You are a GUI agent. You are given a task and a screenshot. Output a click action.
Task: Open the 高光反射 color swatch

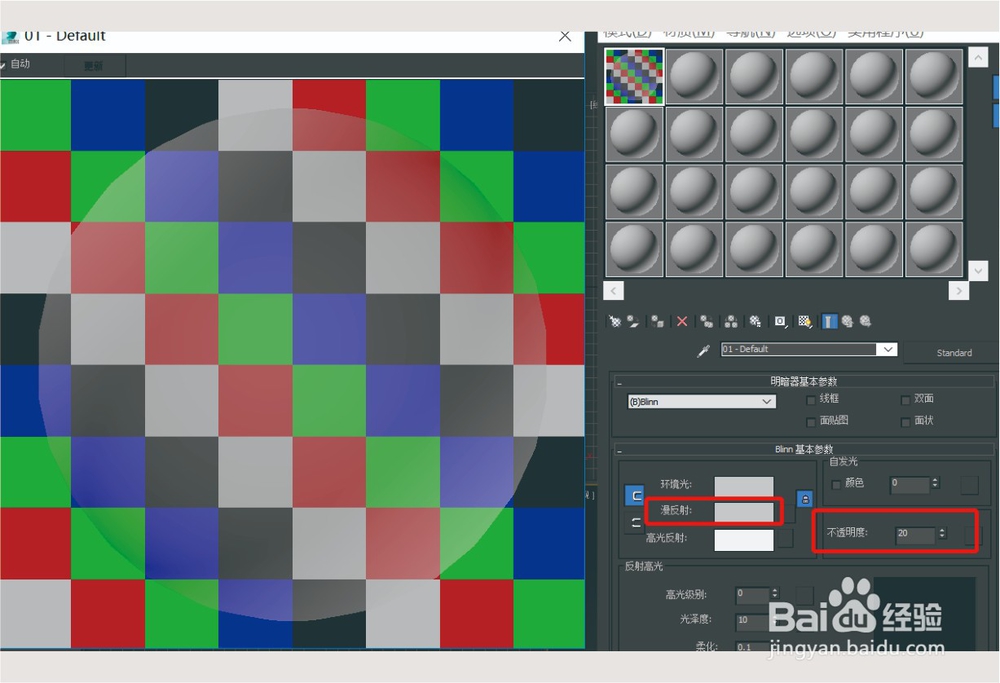(744, 539)
